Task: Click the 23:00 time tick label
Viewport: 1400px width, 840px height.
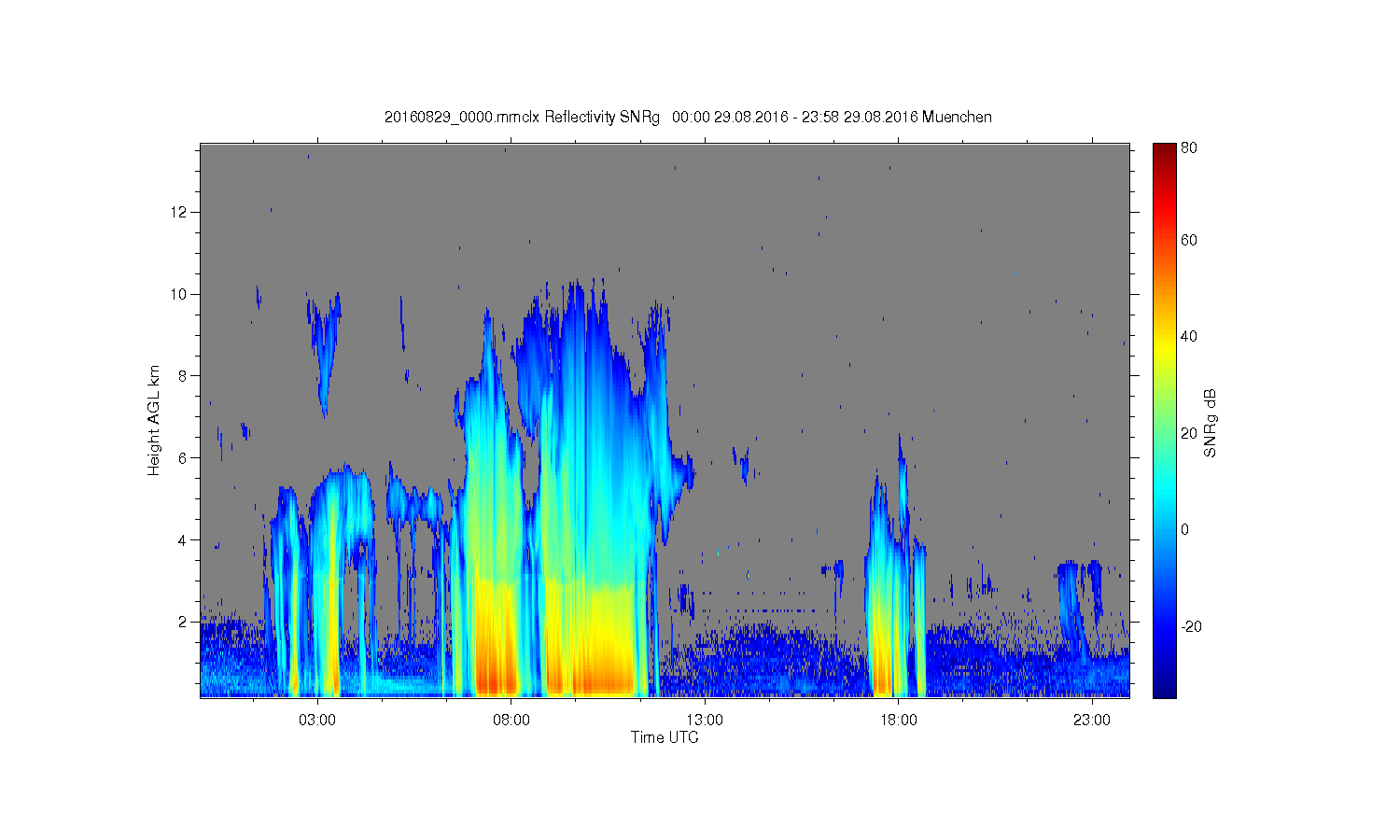Action: click(1092, 721)
